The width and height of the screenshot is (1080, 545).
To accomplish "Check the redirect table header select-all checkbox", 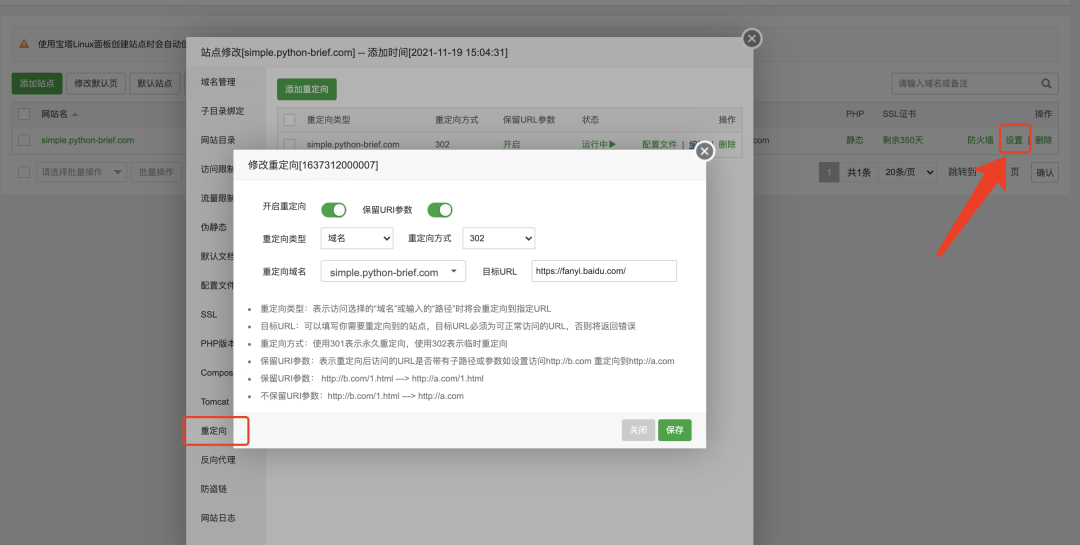I will [289, 120].
